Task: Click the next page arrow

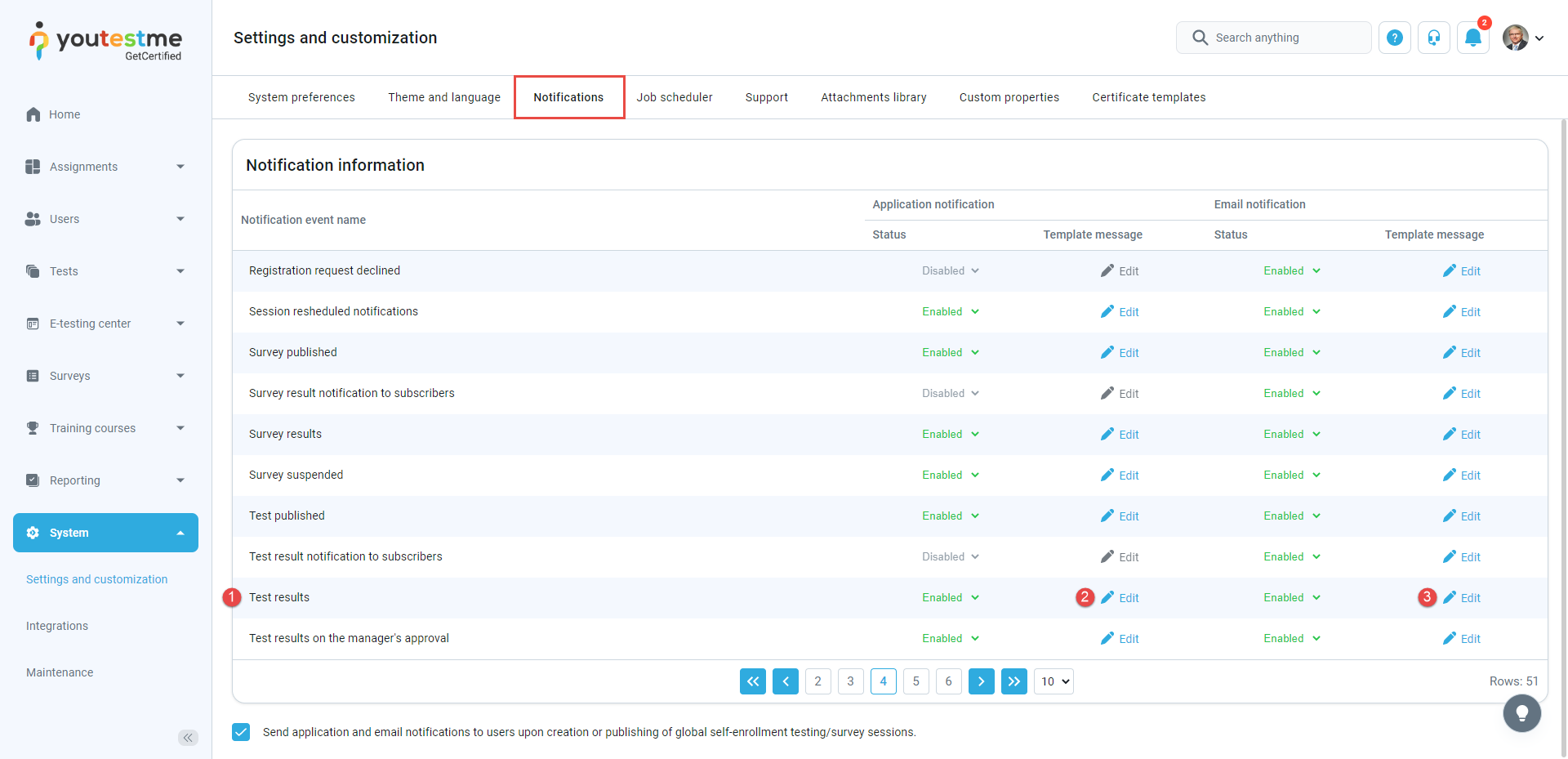Action: 981,681
